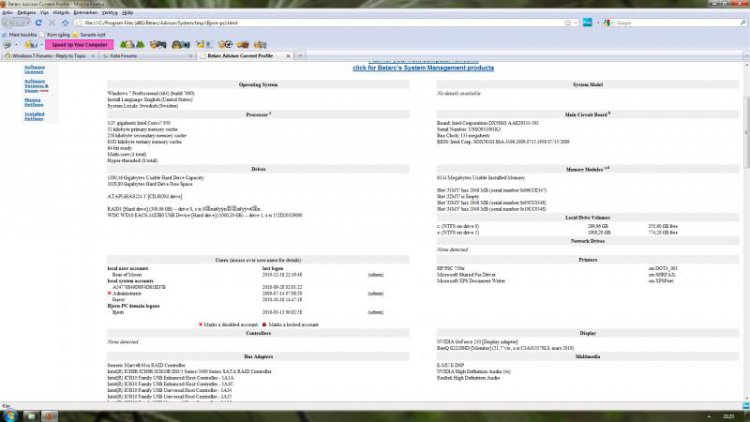Open the Arkiv menu

coord(8,12)
